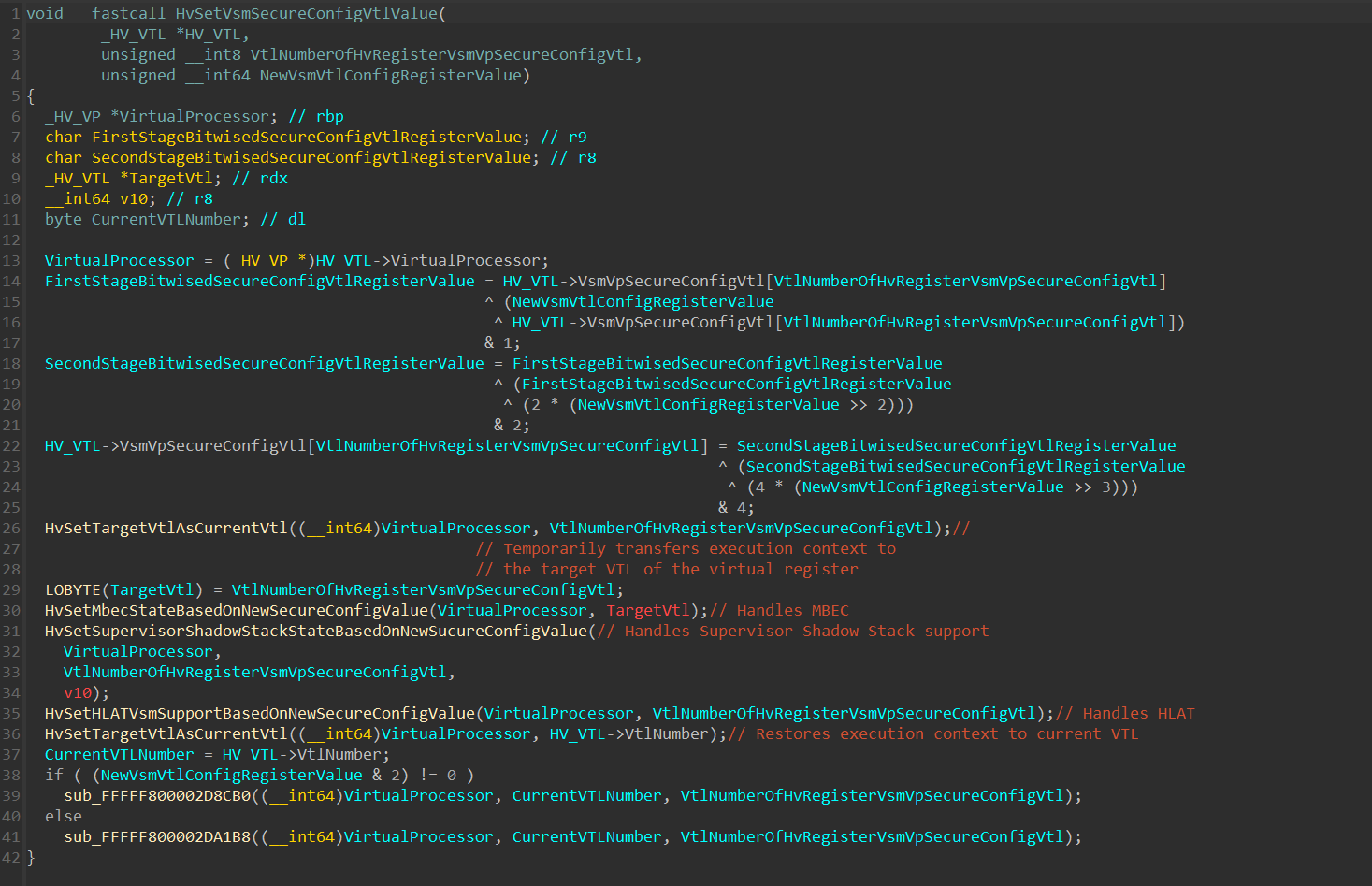Click the & 4; mask on line 25
1372x886 pixels.
tap(736, 507)
